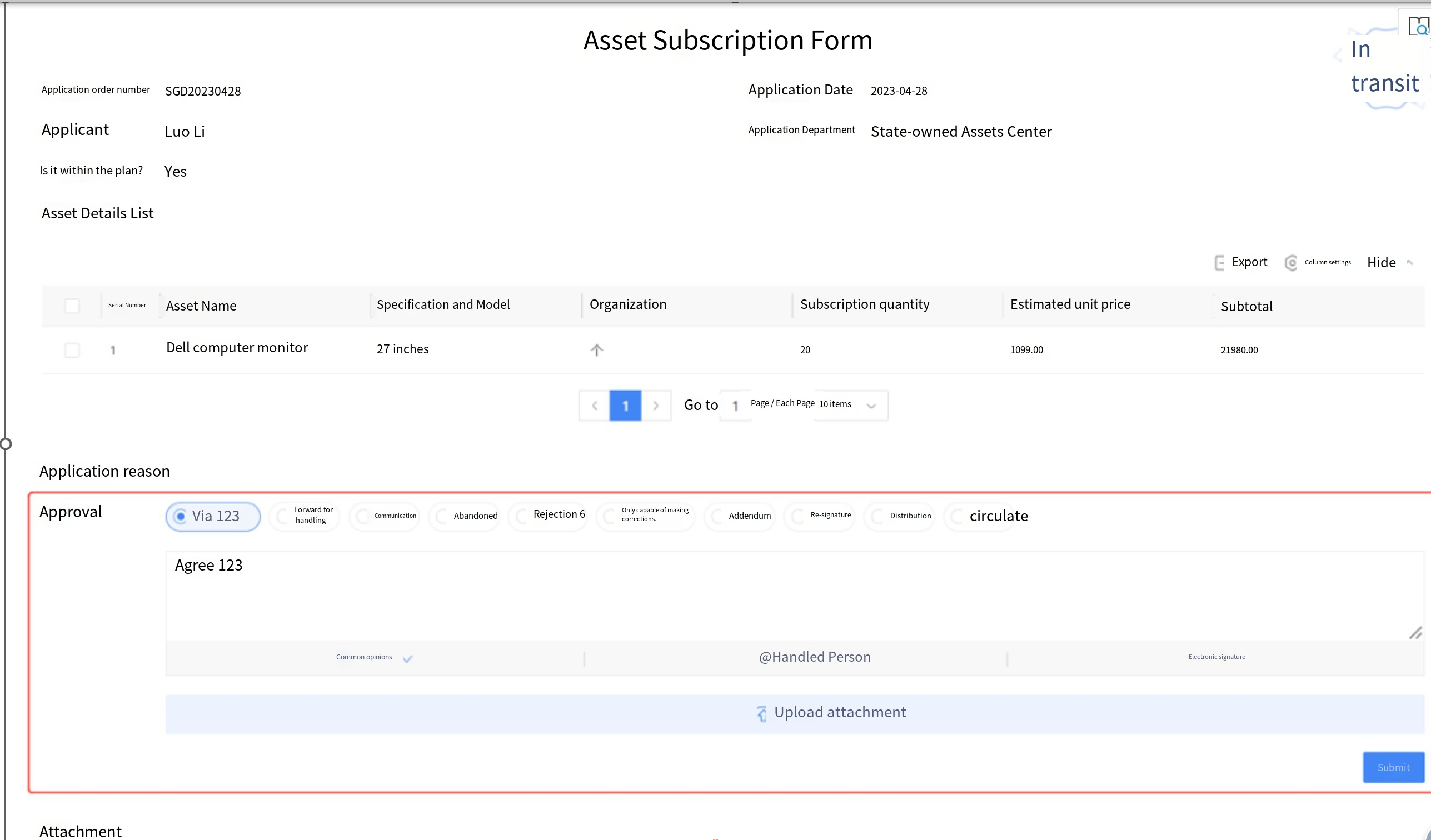Tick the select-all checkbox in table header

pyautogui.click(x=72, y=306)
